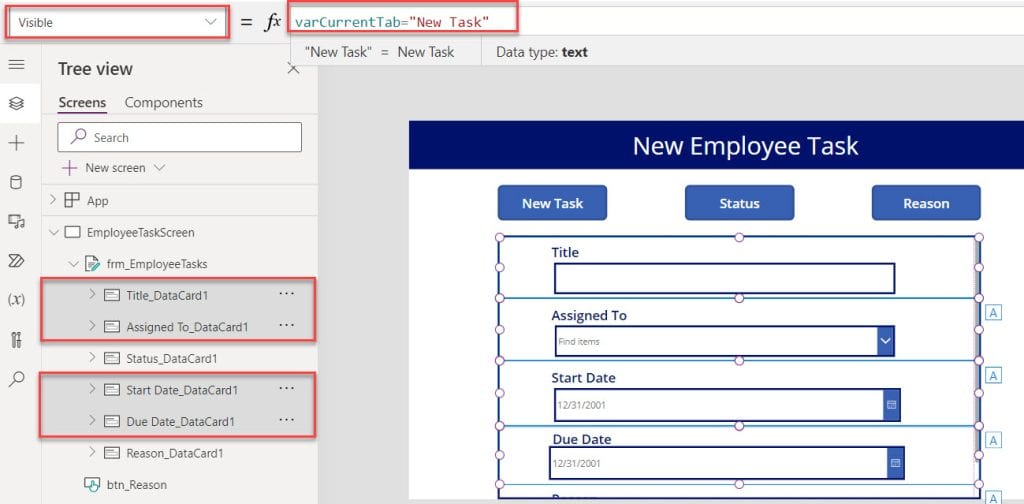Viewport: 1024px width, 504px height.
Task: Open more options for Assigned To_DataCard1
Action: [x=286, y=324]
